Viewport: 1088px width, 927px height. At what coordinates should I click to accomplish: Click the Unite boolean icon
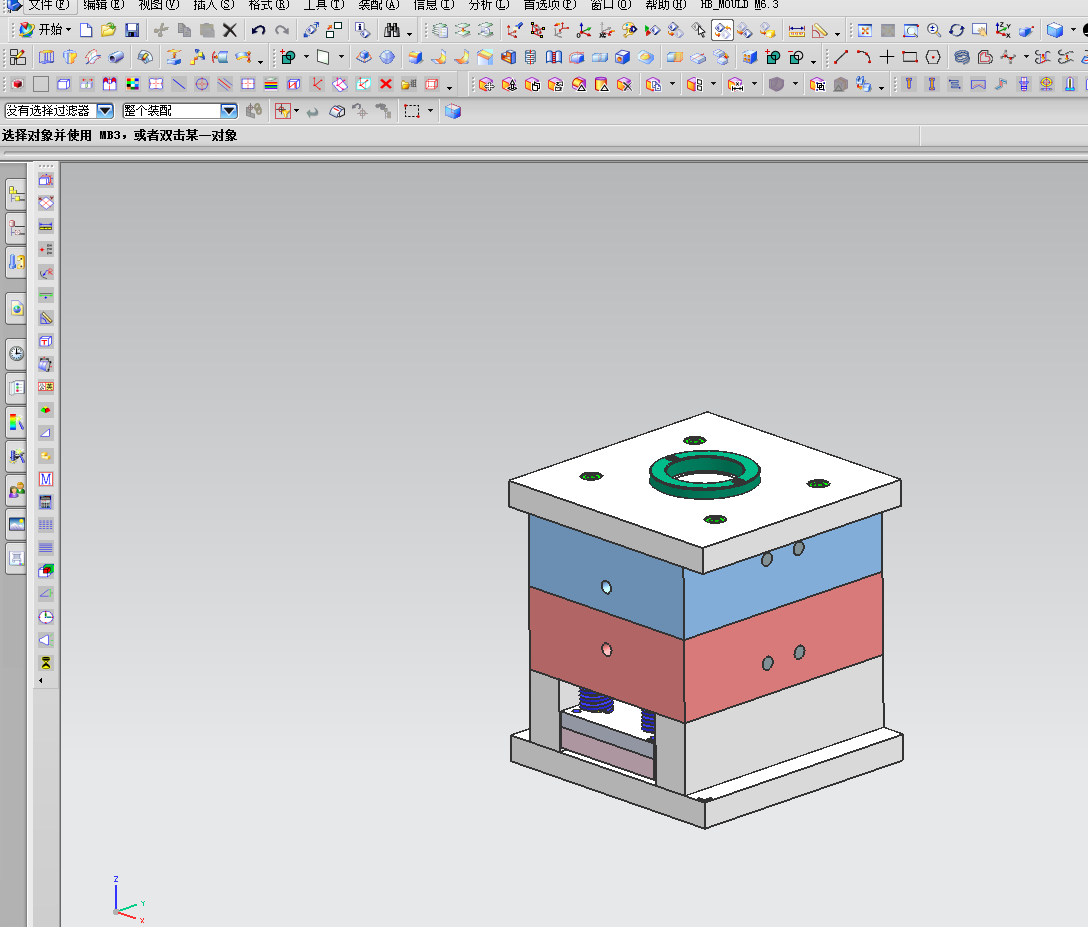[x=289, y=57]
